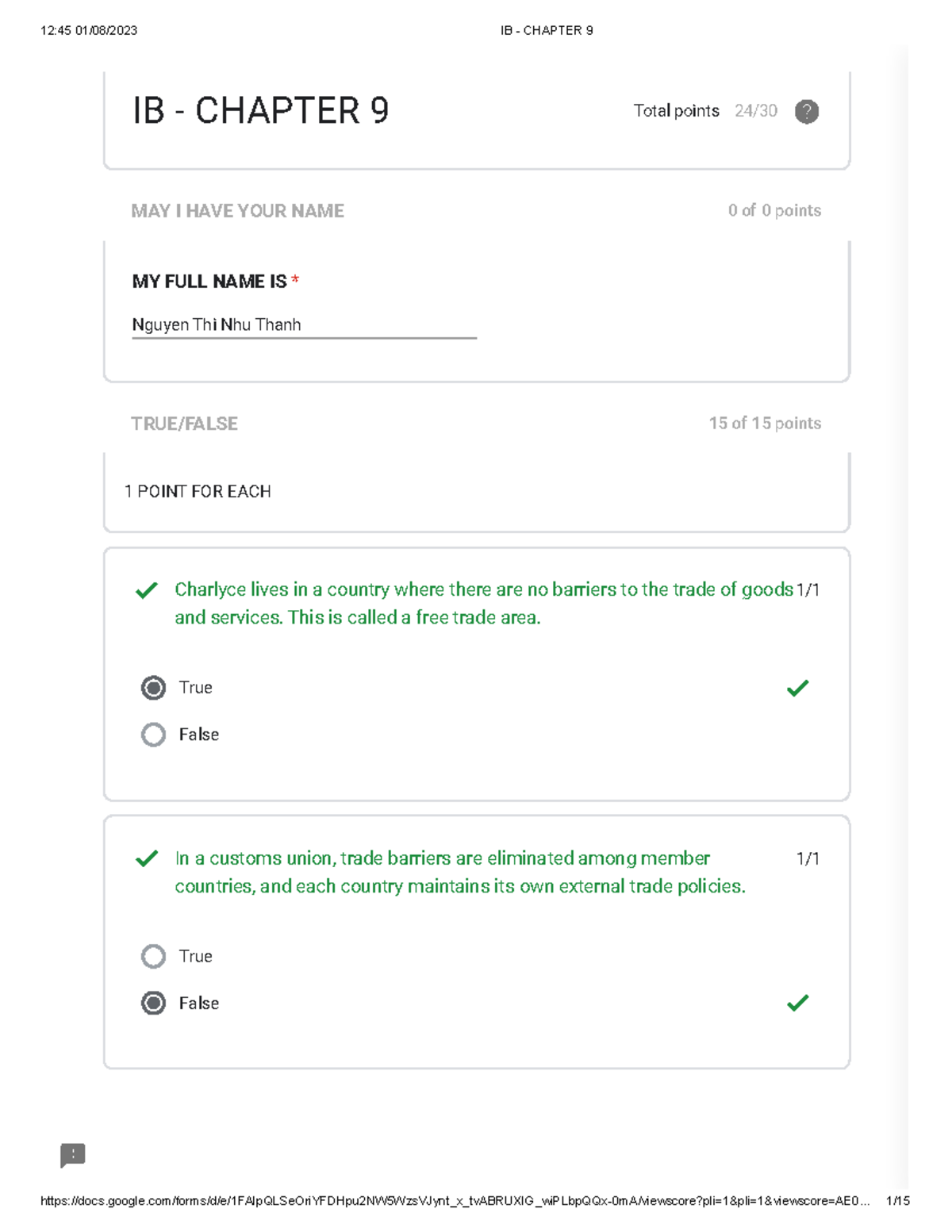Select True for the customs union question
Screen dimensions: 952x1232
[153, 956]
